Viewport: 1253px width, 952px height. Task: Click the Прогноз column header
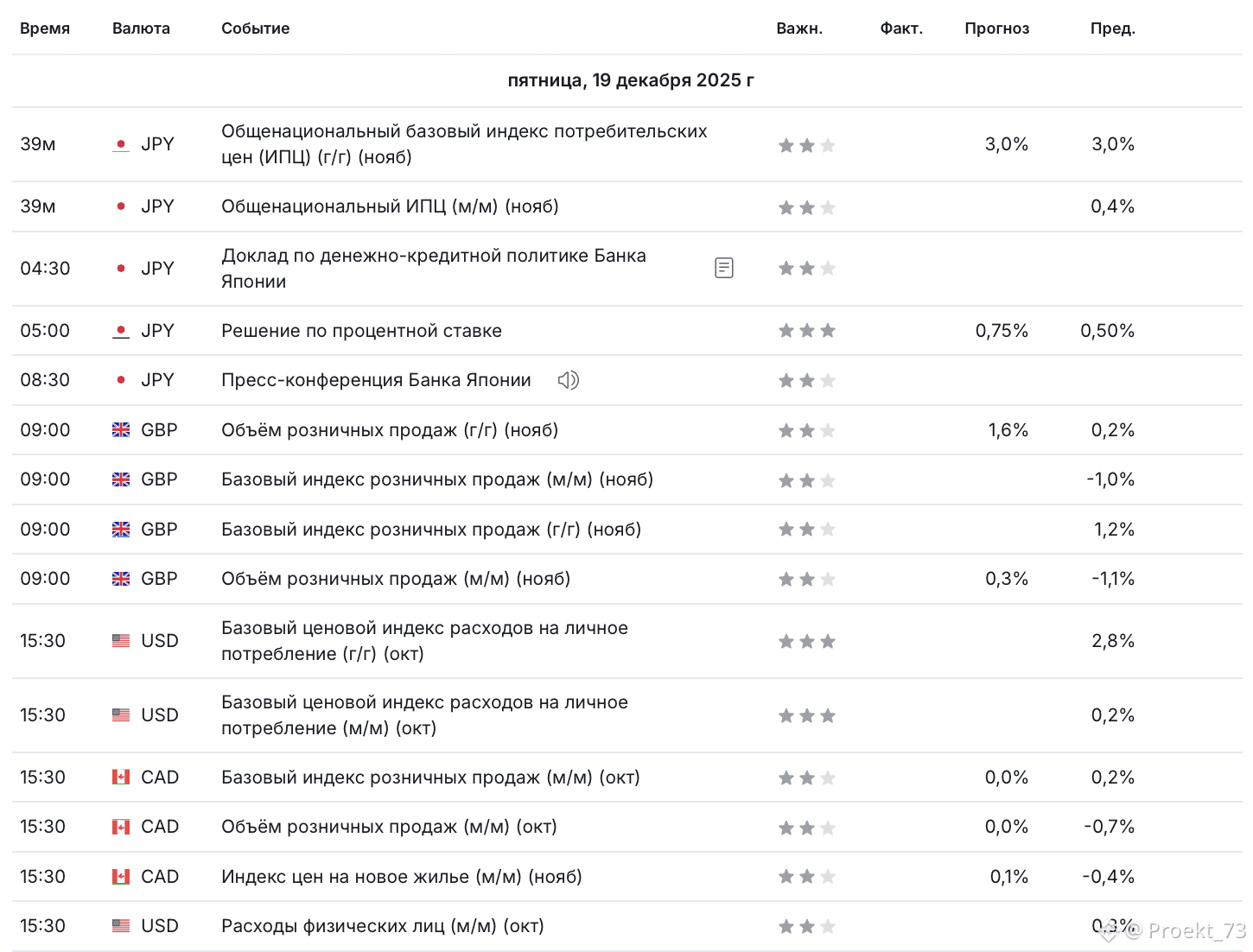(997, 29)
